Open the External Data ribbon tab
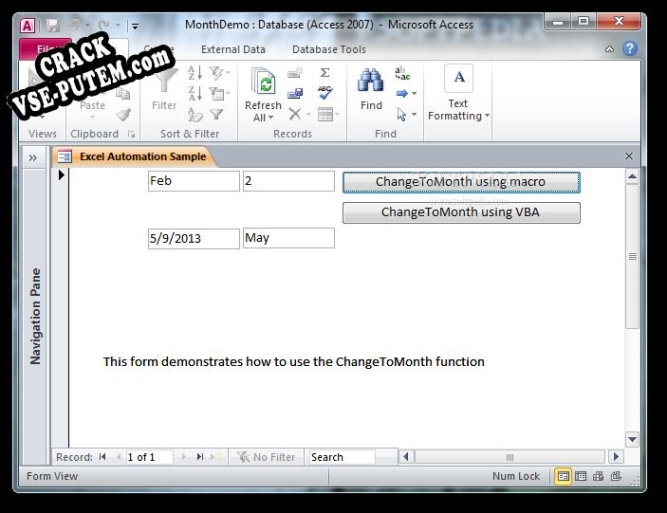Screen dimensions: 667x513 click(x=233, y=49)
